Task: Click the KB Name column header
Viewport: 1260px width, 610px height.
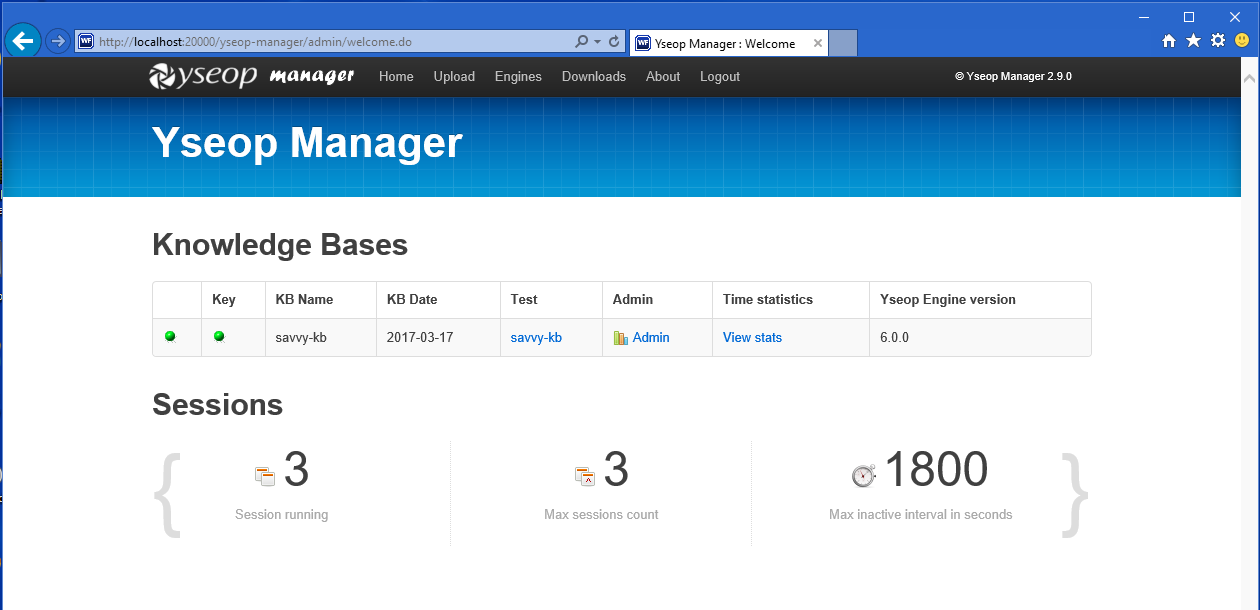Action: [x=320, y=300]
